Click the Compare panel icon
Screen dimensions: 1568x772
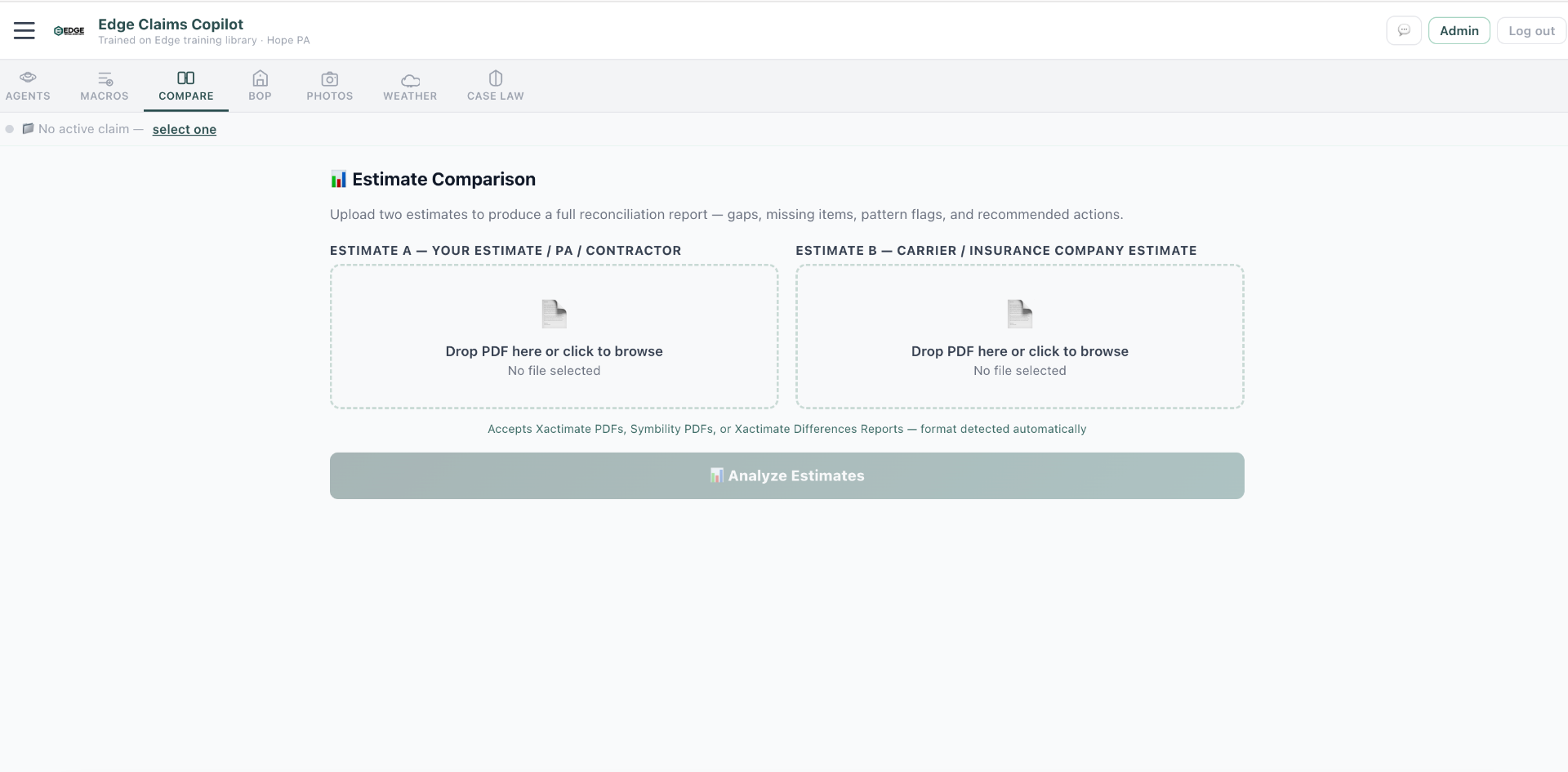tap(185, 78)
